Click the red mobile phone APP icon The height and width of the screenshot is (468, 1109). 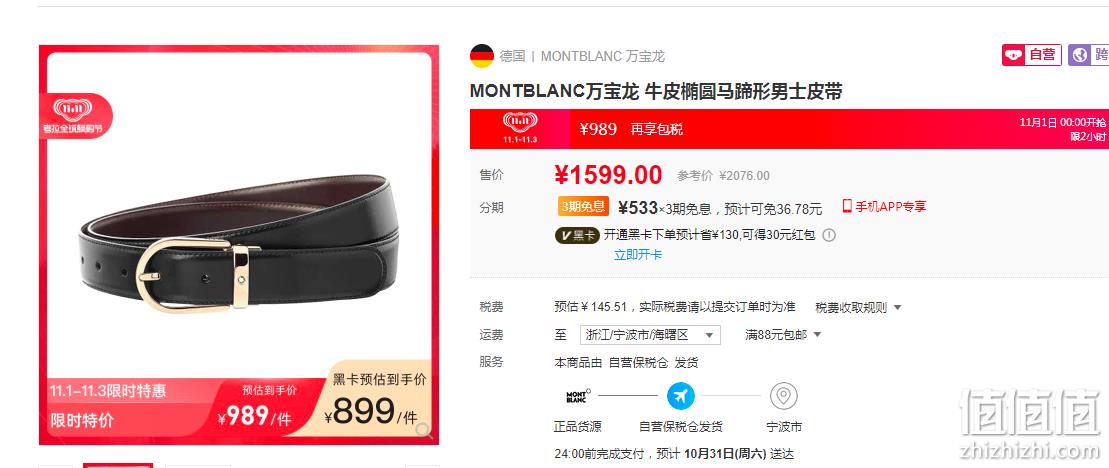click(x=847, y=206)
